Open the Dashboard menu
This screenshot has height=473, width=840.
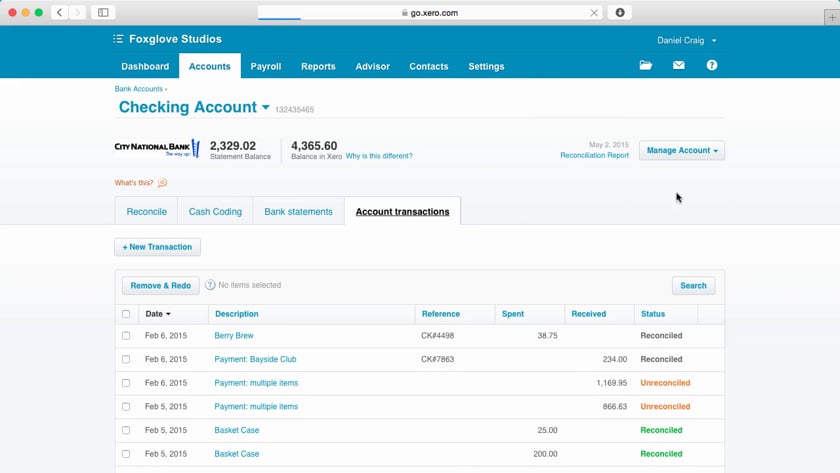pos(145,66)
